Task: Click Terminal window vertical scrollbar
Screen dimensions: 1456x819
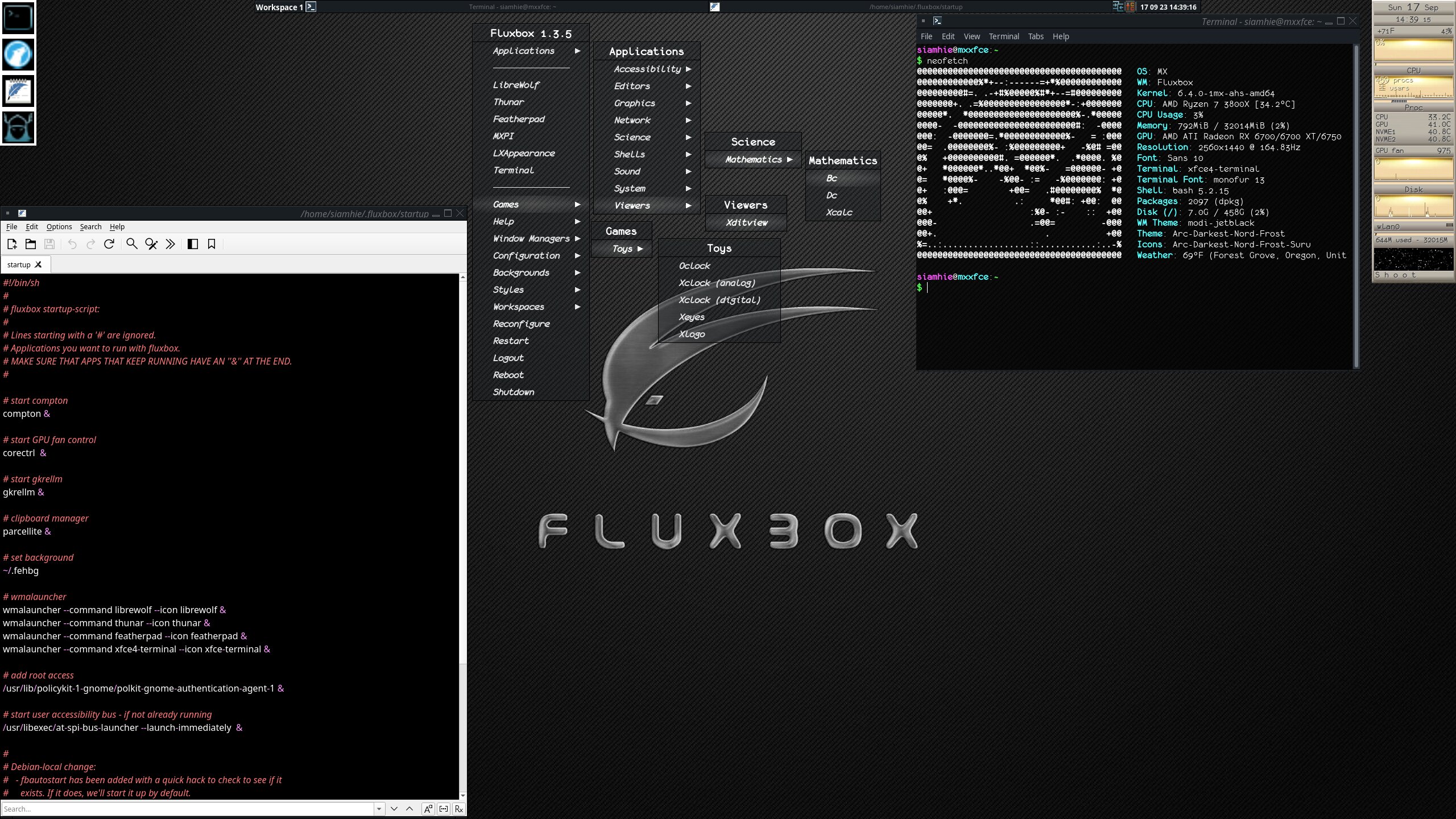Action: [1356, 206]
